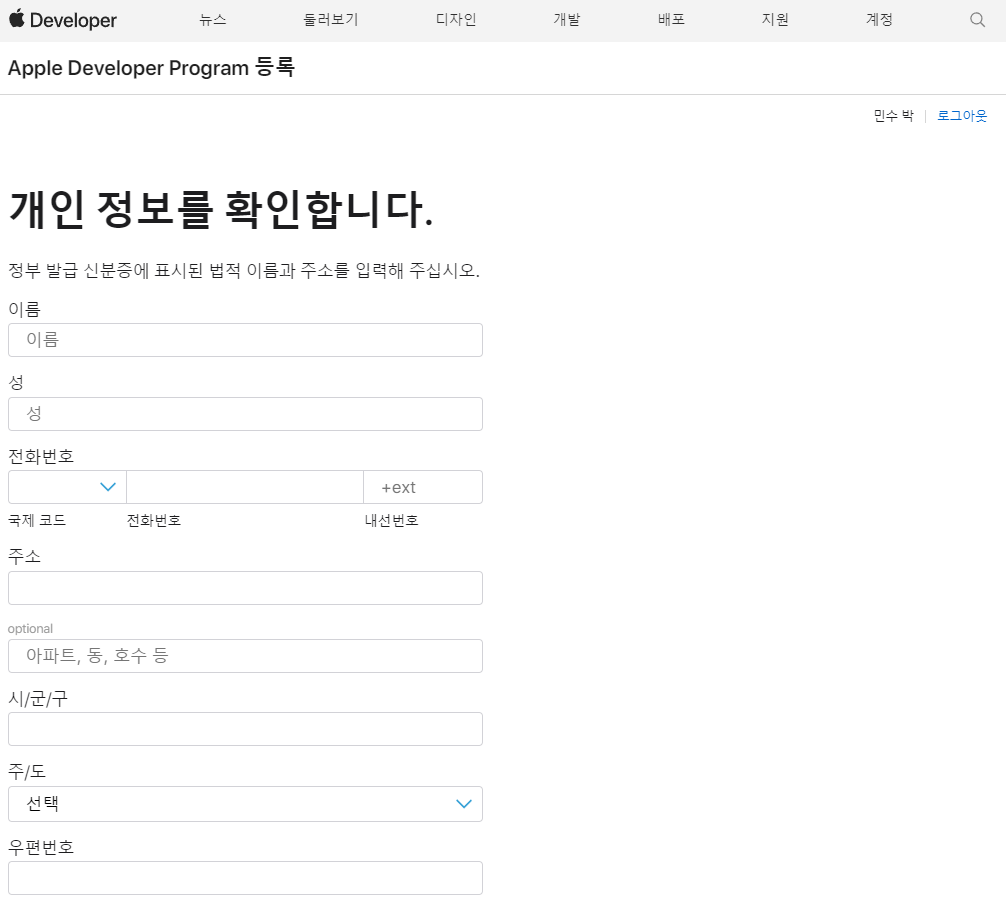Image resolution: width=1006 pixels, height=902 pixels.
Task: Open the 둘러보기 menu item
Action: 331,20
